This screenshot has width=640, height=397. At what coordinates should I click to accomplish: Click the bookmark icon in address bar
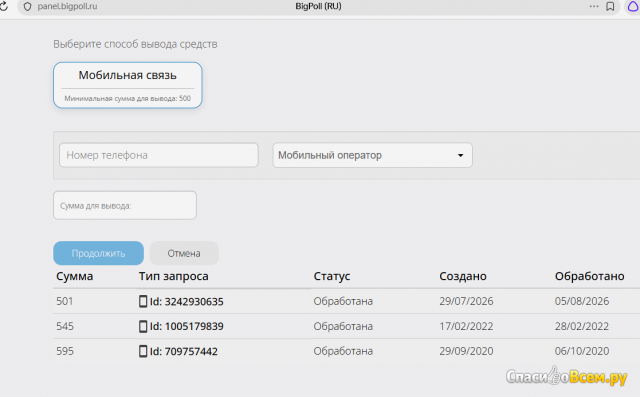pos(610,7)
